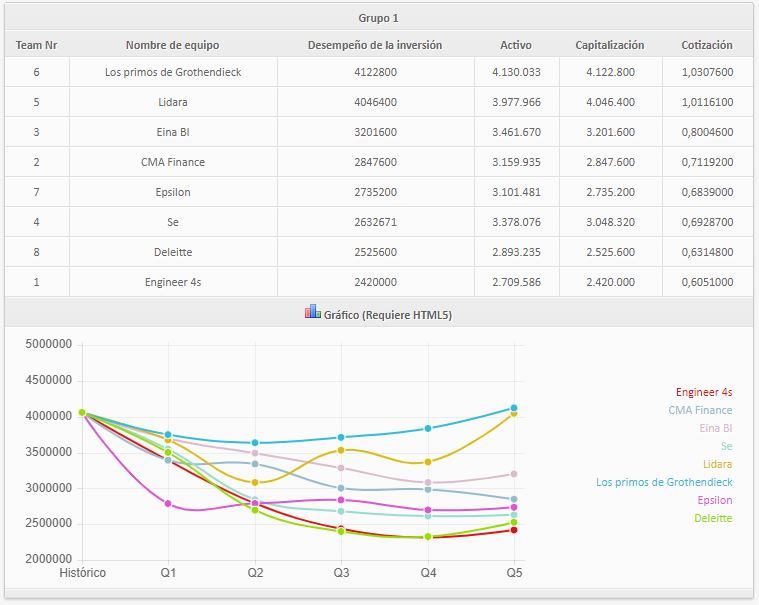
Task: Click investment value 3201600
Action: point(375,132)
